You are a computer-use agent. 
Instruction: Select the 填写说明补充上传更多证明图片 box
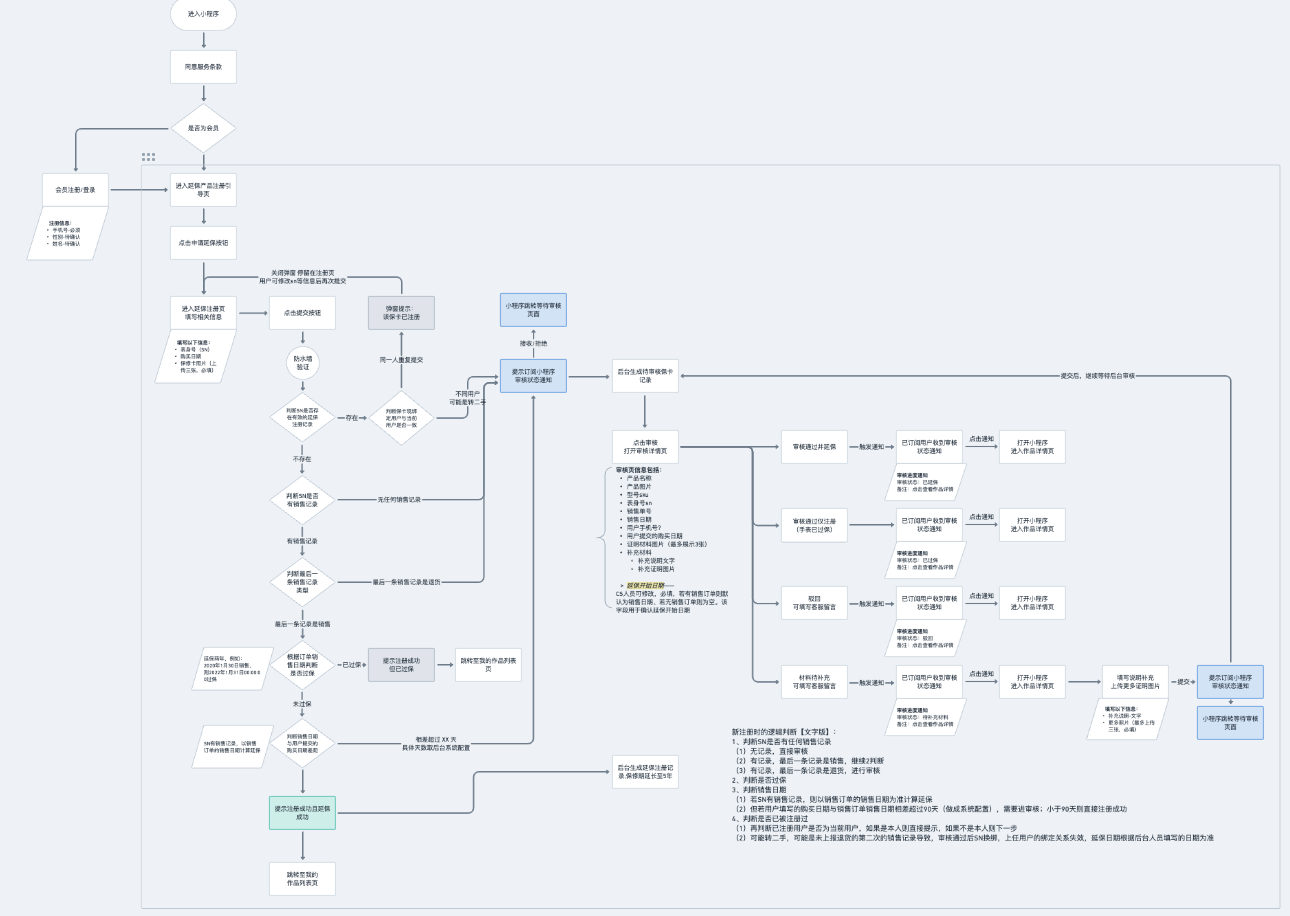tap(1136, 681)
